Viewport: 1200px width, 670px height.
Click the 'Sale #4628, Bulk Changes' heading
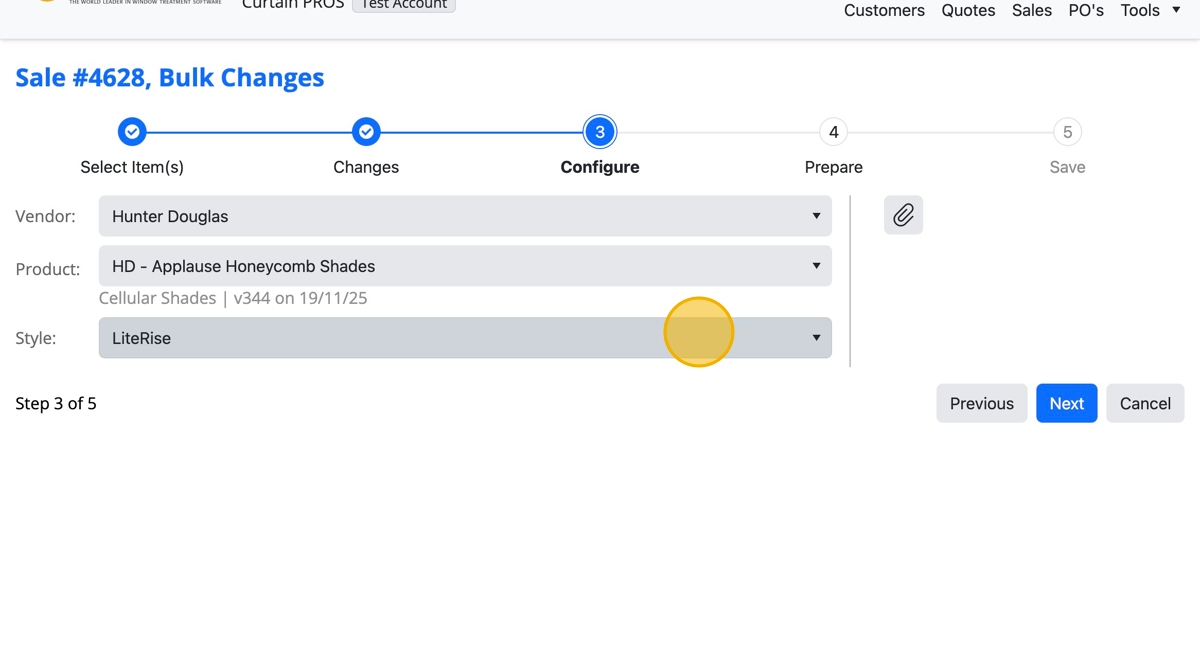click(x=170, y=78)
